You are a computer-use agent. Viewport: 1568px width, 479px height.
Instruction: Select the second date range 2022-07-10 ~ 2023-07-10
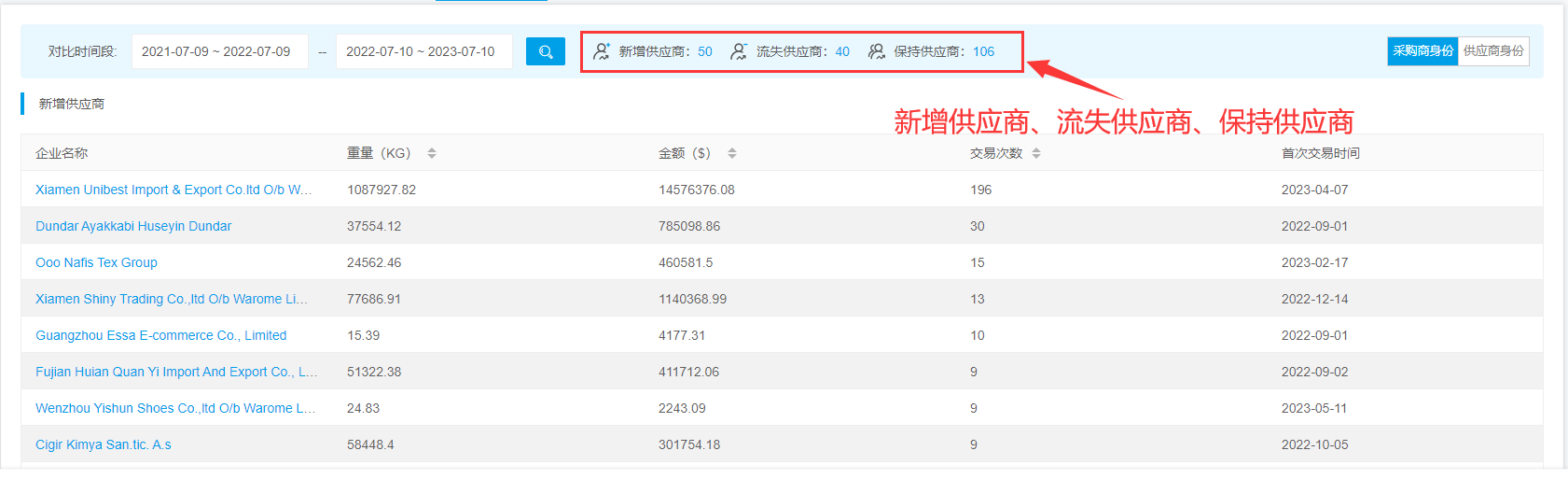[424, 51]
